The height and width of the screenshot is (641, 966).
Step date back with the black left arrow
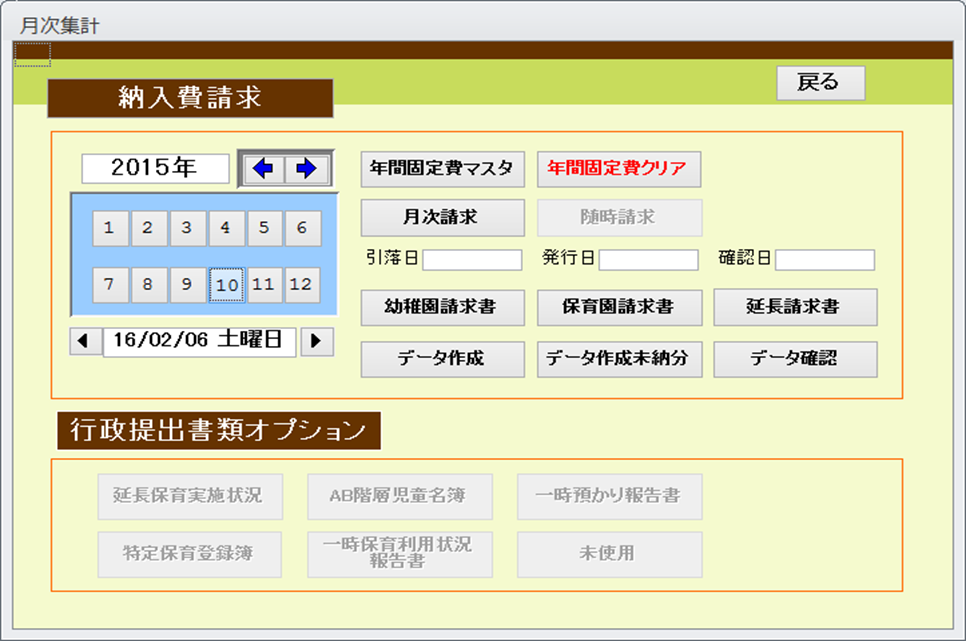(84, 341)
